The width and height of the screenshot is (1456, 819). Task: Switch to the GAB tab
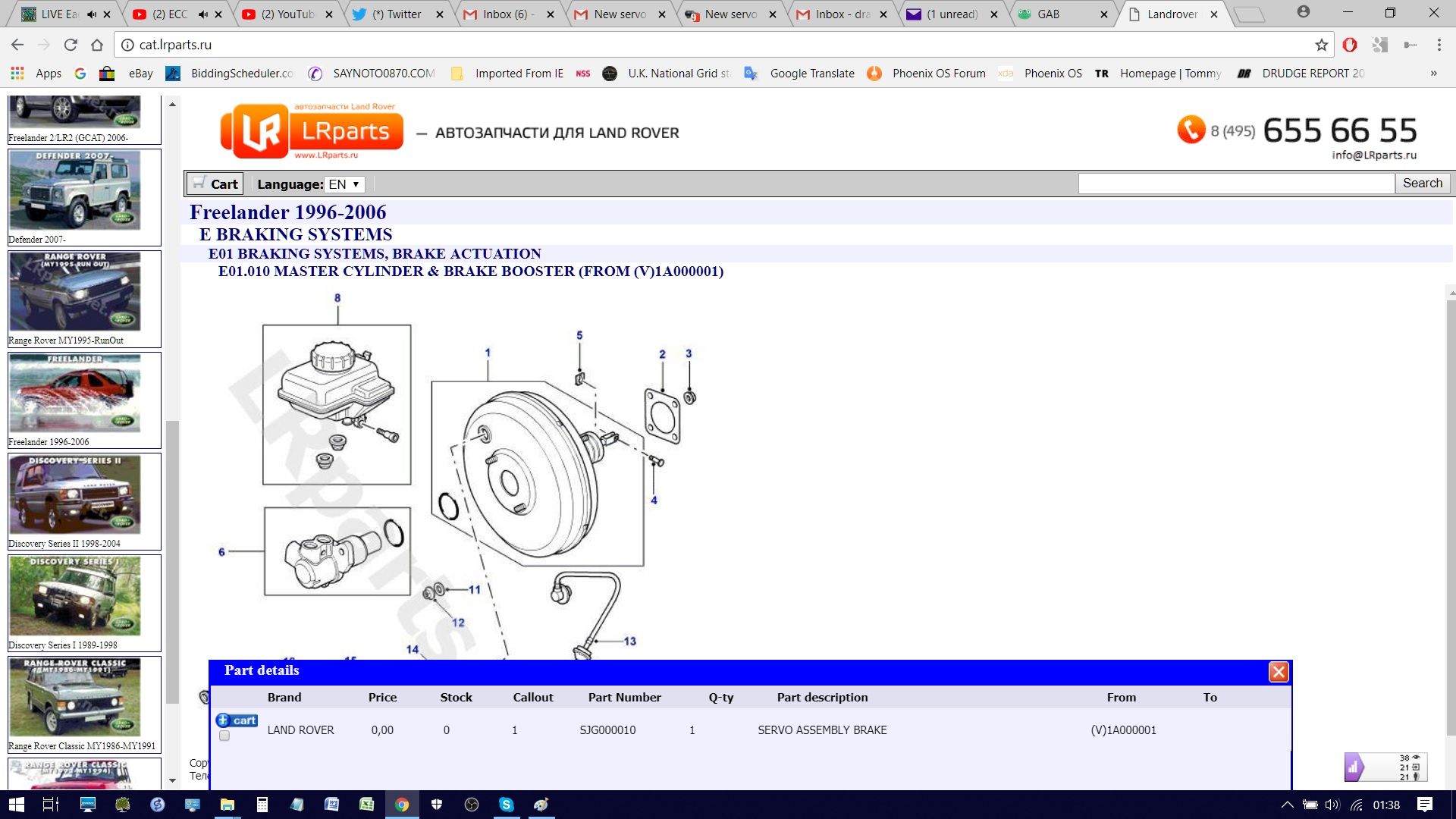pyautogui.click(x=1062, y=14)
